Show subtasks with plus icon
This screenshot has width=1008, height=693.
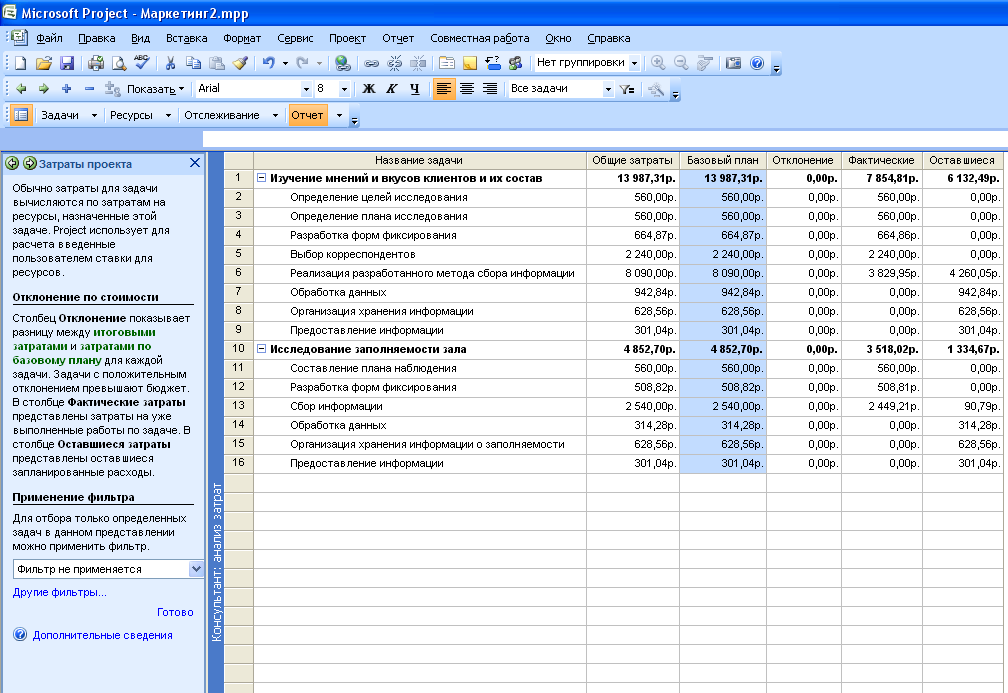pyautogui.click(x=66, y=89)
